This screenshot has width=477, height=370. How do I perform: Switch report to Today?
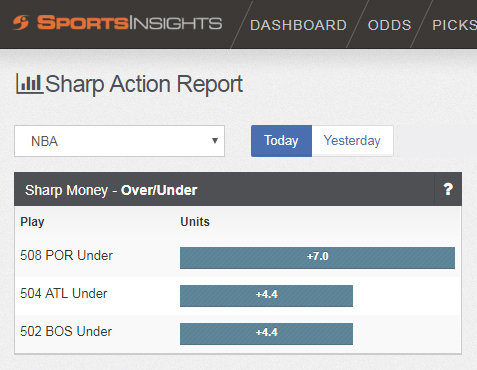[x=281, y=141]
